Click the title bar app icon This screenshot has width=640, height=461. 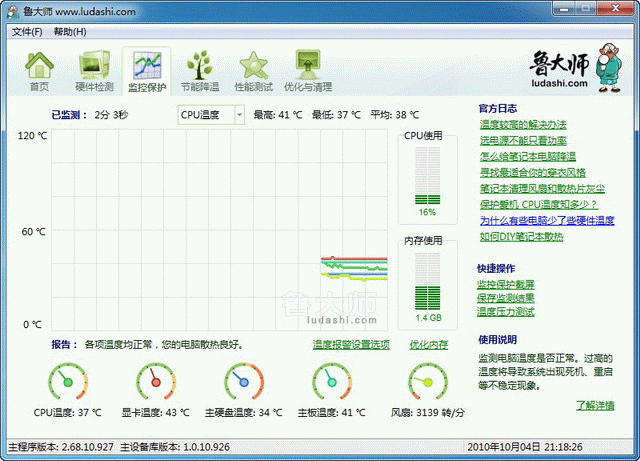point(13,11)
